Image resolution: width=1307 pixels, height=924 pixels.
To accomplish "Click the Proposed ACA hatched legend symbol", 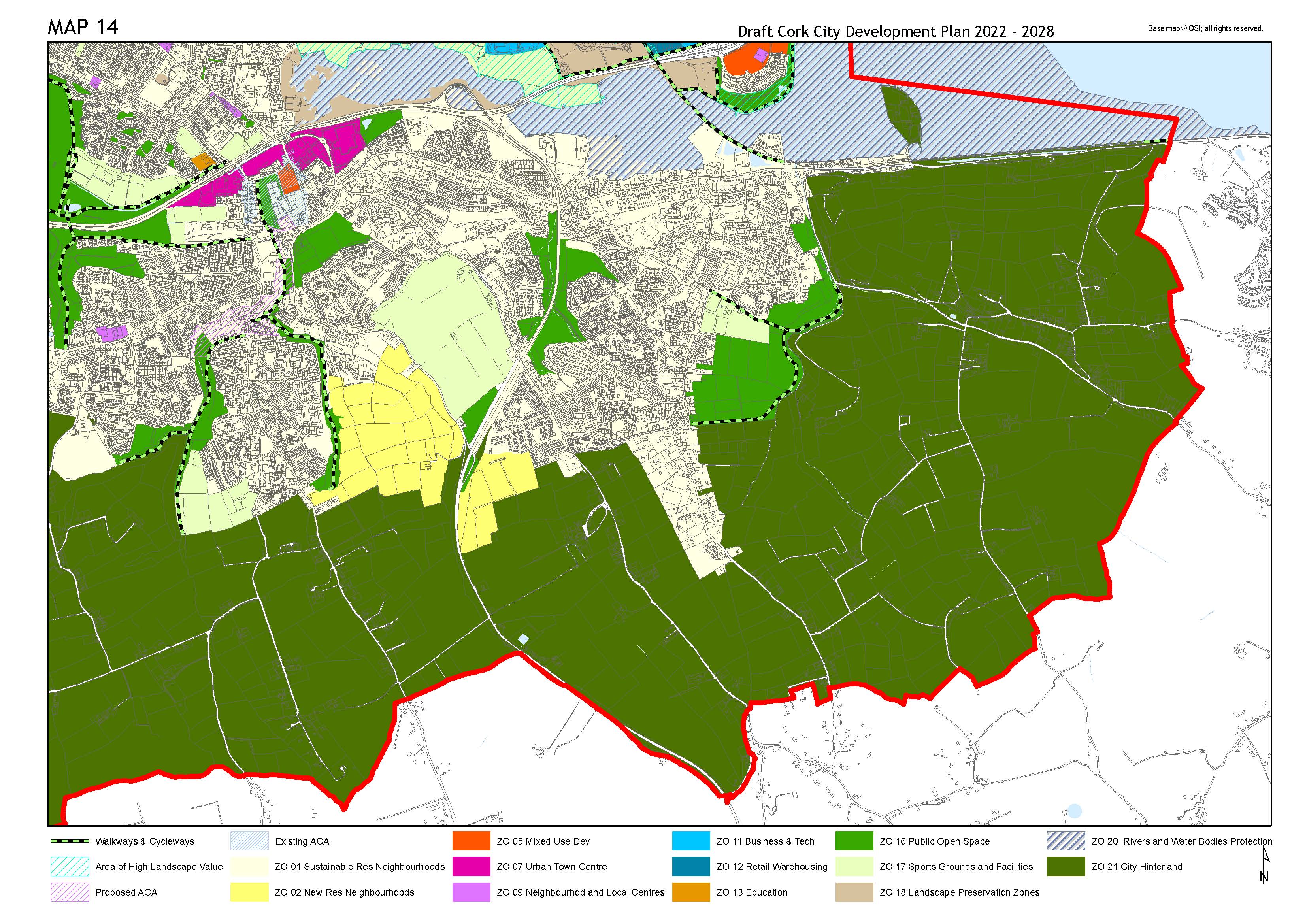I will pyautogui.click(x=70, y=892).
